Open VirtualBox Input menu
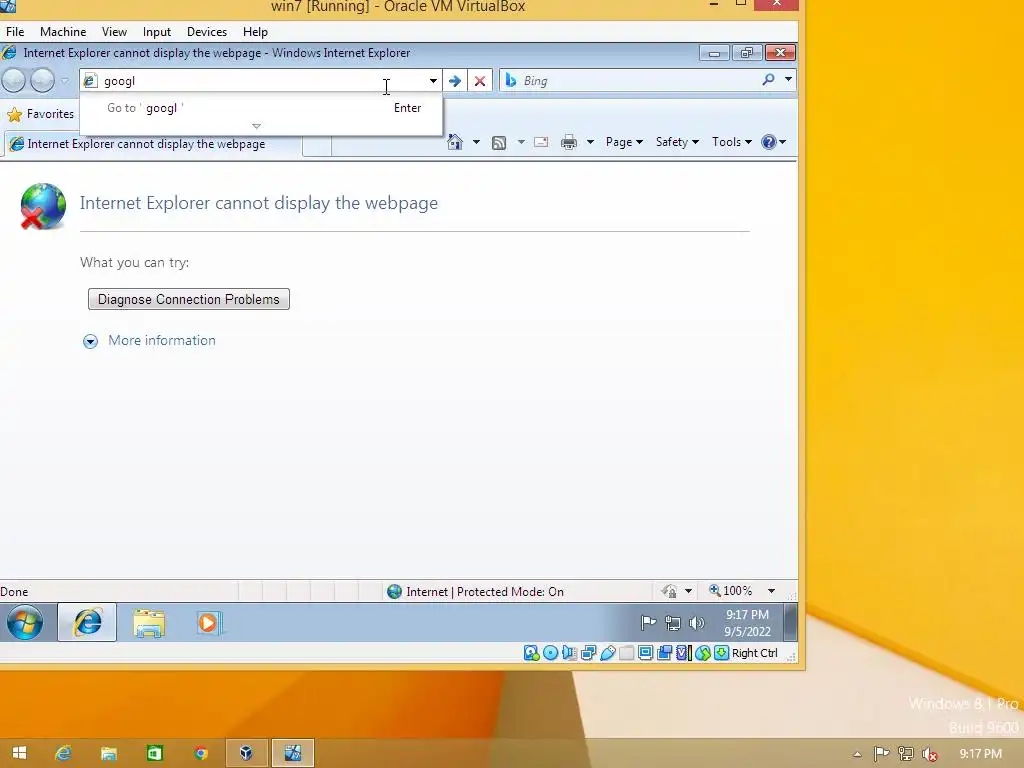Viewport: 1024px width, 768px height. [x=157, y=31]
